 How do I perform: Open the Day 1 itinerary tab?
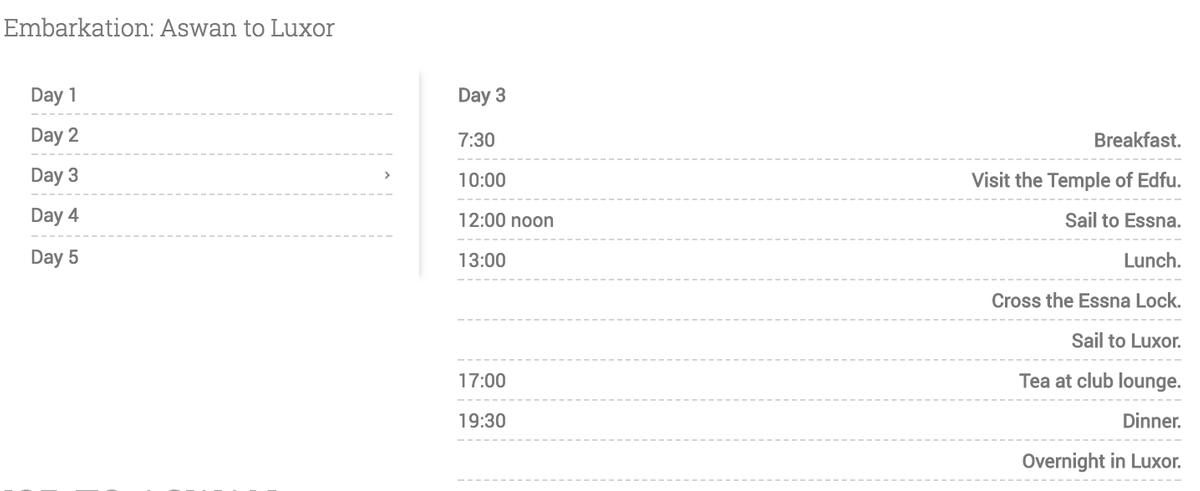(x=54, y=96)
